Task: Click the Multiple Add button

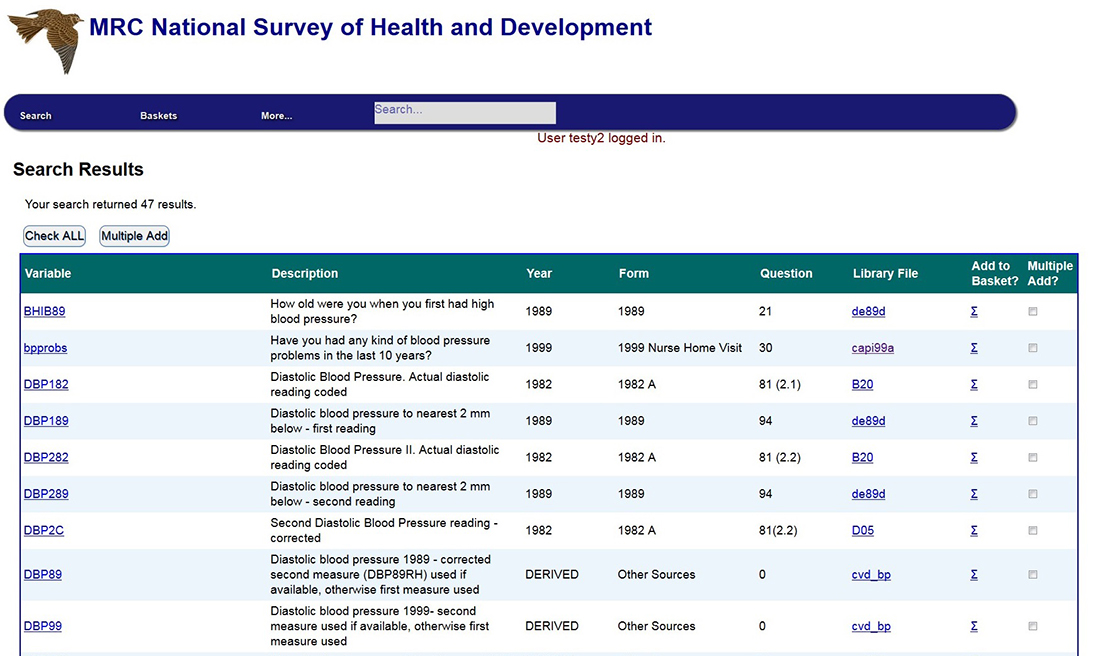Action: [x=134, y=236]
